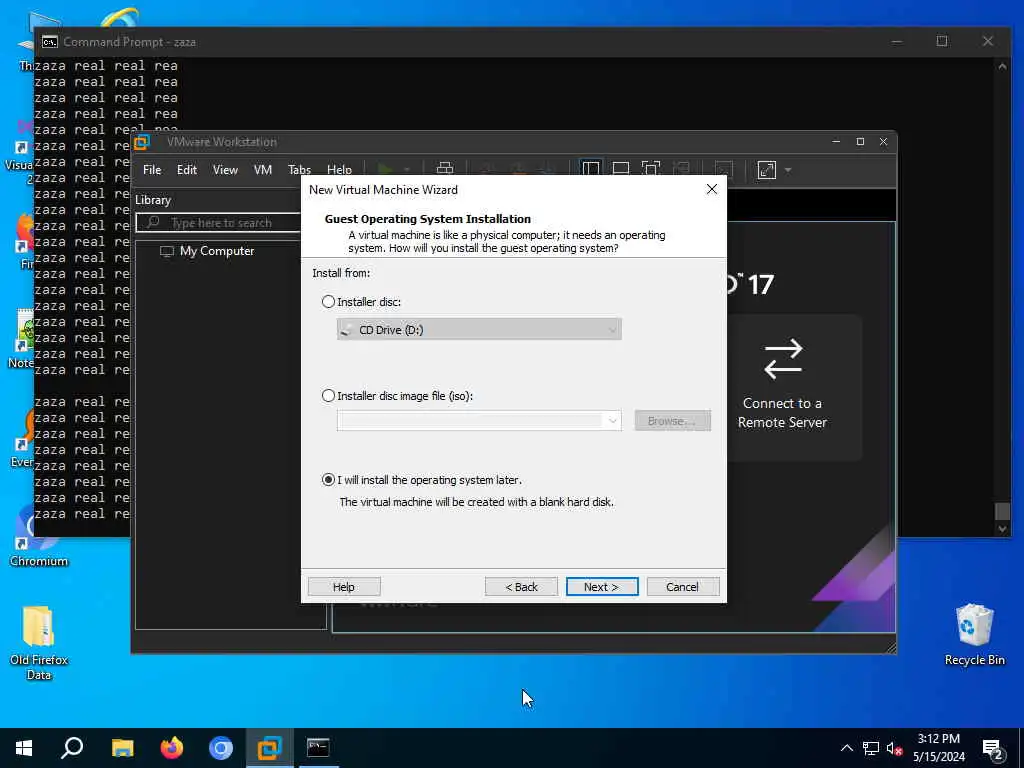Open the View menu in VMware Workstation
Image resolution: width=1024 pixels, height=768 pixels.
pyautogui.click(x=225, y=170)
